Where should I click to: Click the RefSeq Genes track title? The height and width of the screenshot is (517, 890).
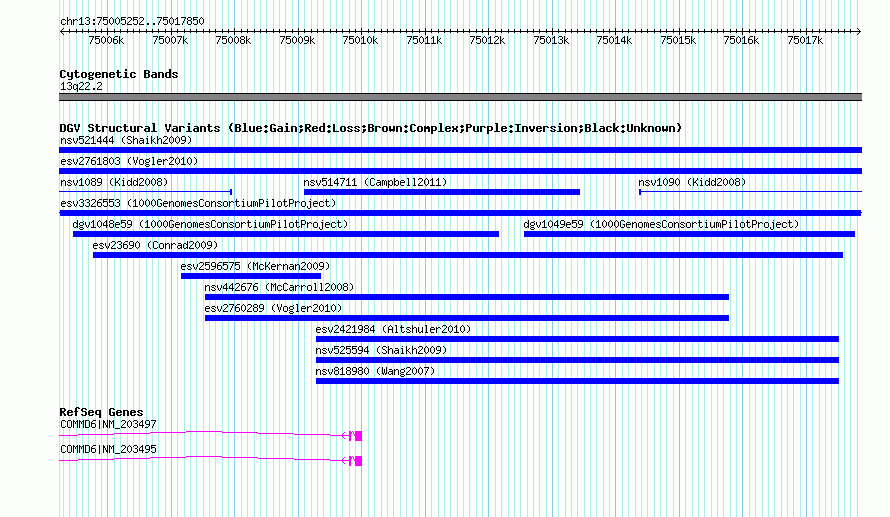click(101, 412)
